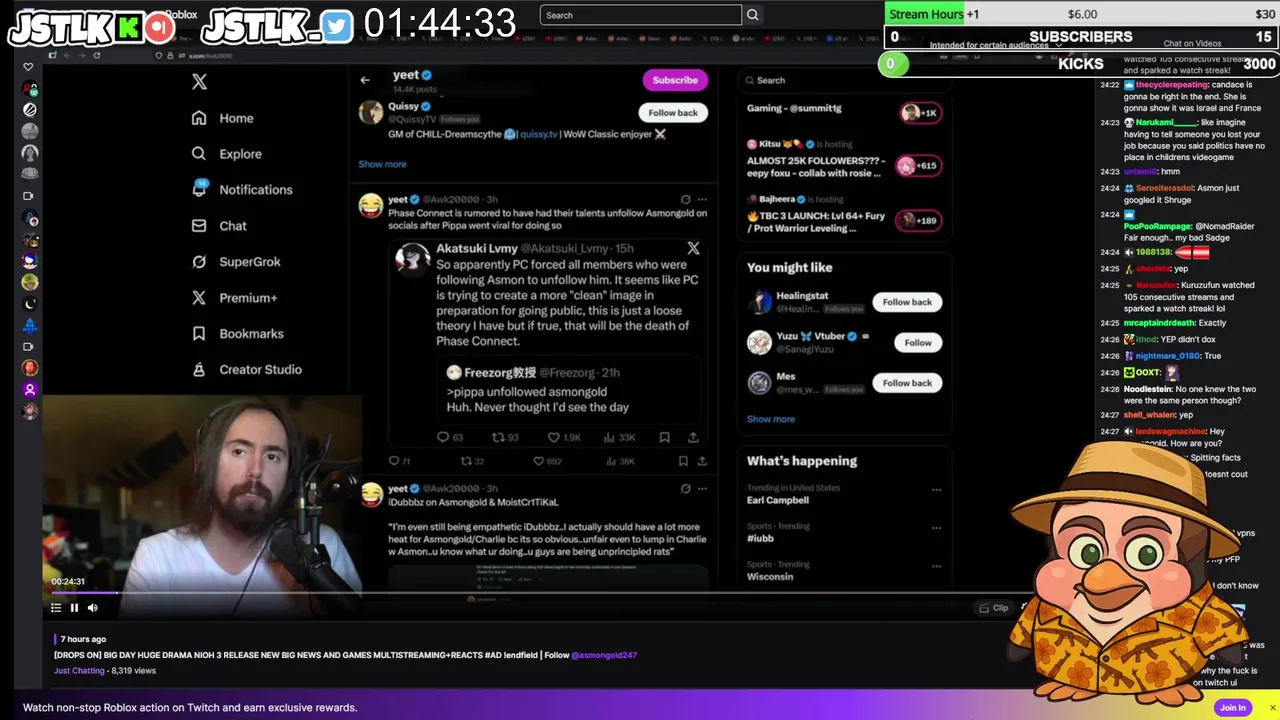Viewport: 1280px width, 720px height.
Task: Open the X logo home link
Action: (199, 82)
